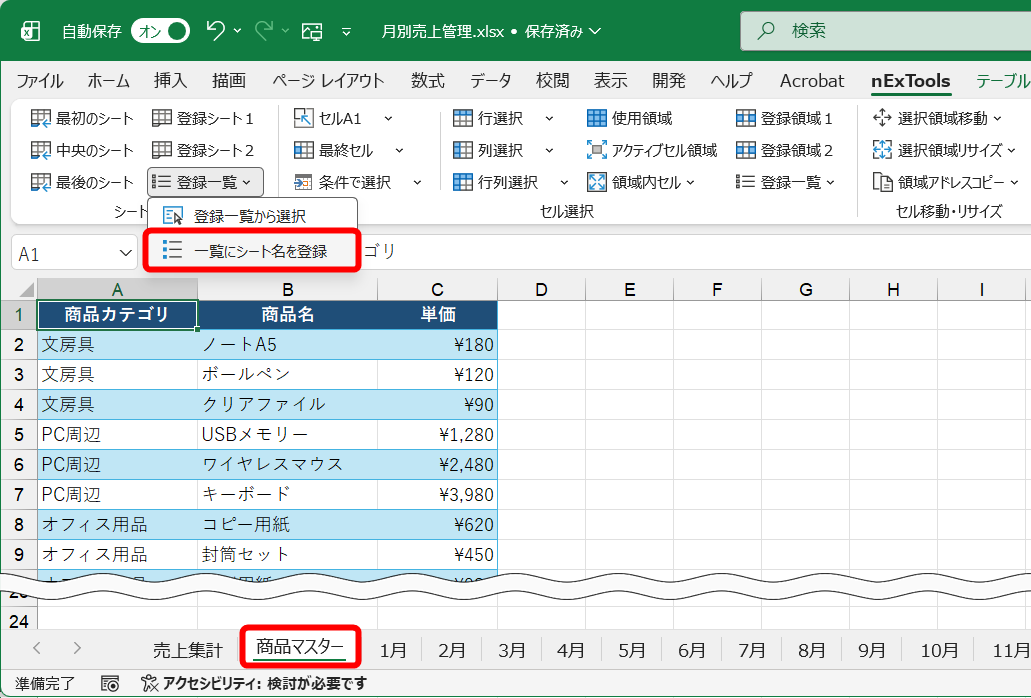Switch to the Acrobat ribbon tab
Image resolution: width=1031 pixels, height=698 pixels.
click(x=811, y=81)
